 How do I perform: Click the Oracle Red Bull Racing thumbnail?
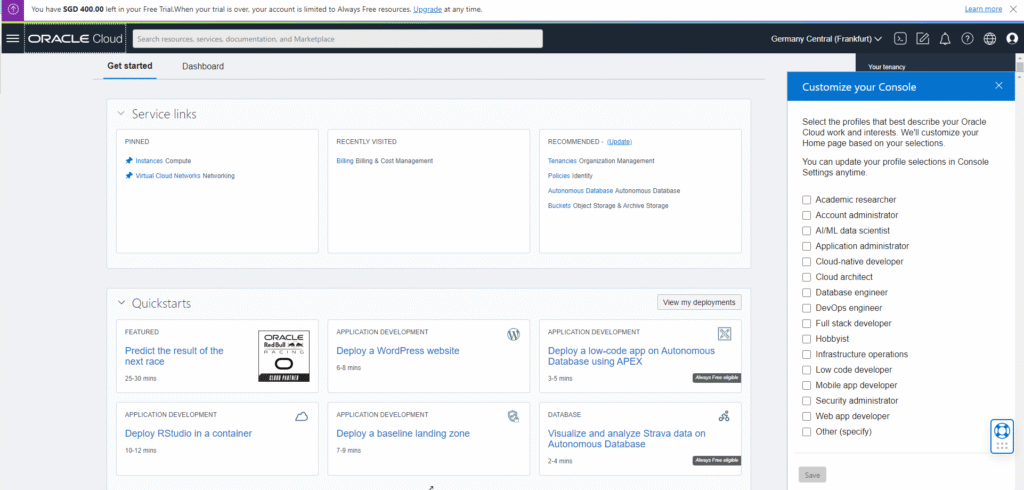tap(283, 356)
